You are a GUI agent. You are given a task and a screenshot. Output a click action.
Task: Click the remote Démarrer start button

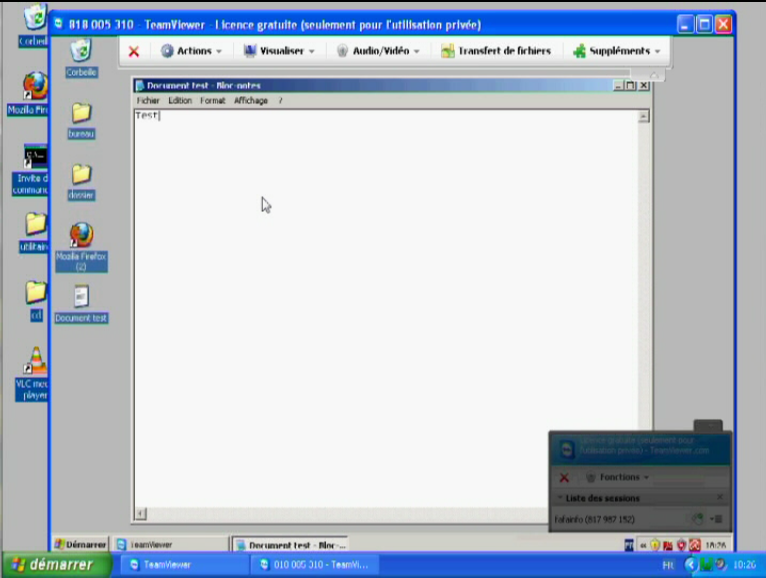[81, 544]
